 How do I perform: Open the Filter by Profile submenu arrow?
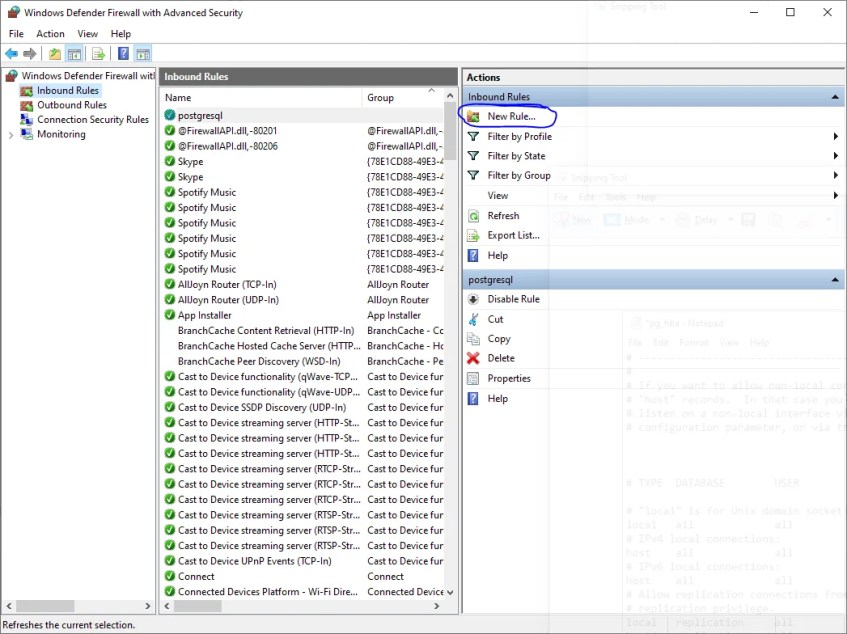[x=836, y=137]
